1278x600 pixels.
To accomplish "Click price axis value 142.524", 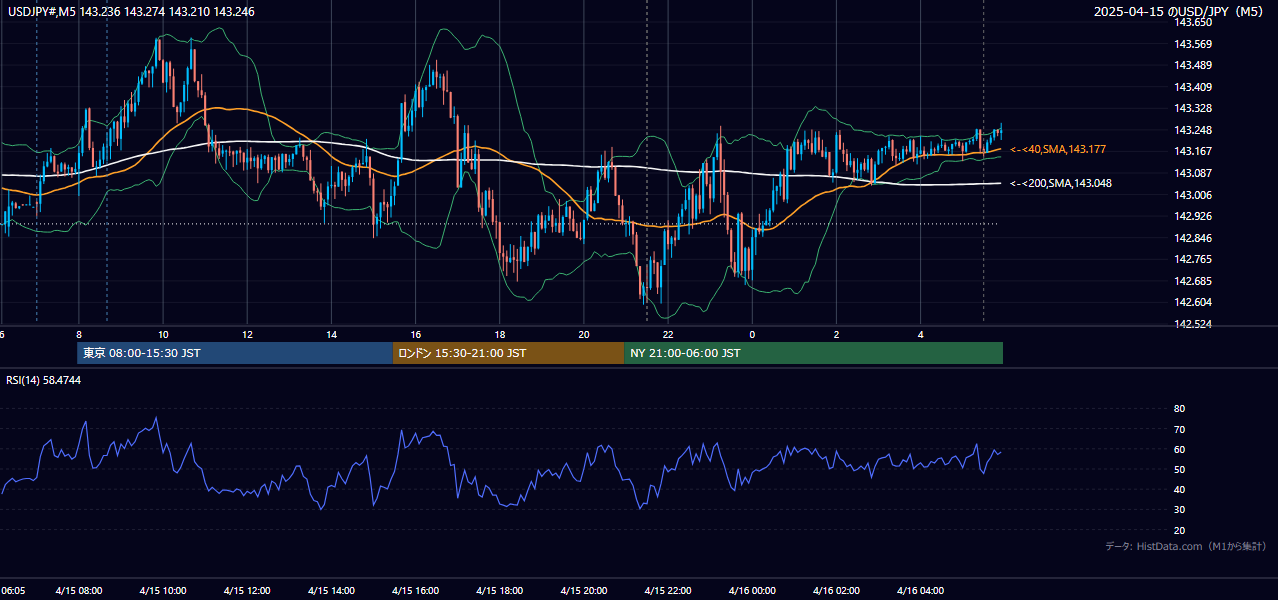I will click(x=1192, y=324).
